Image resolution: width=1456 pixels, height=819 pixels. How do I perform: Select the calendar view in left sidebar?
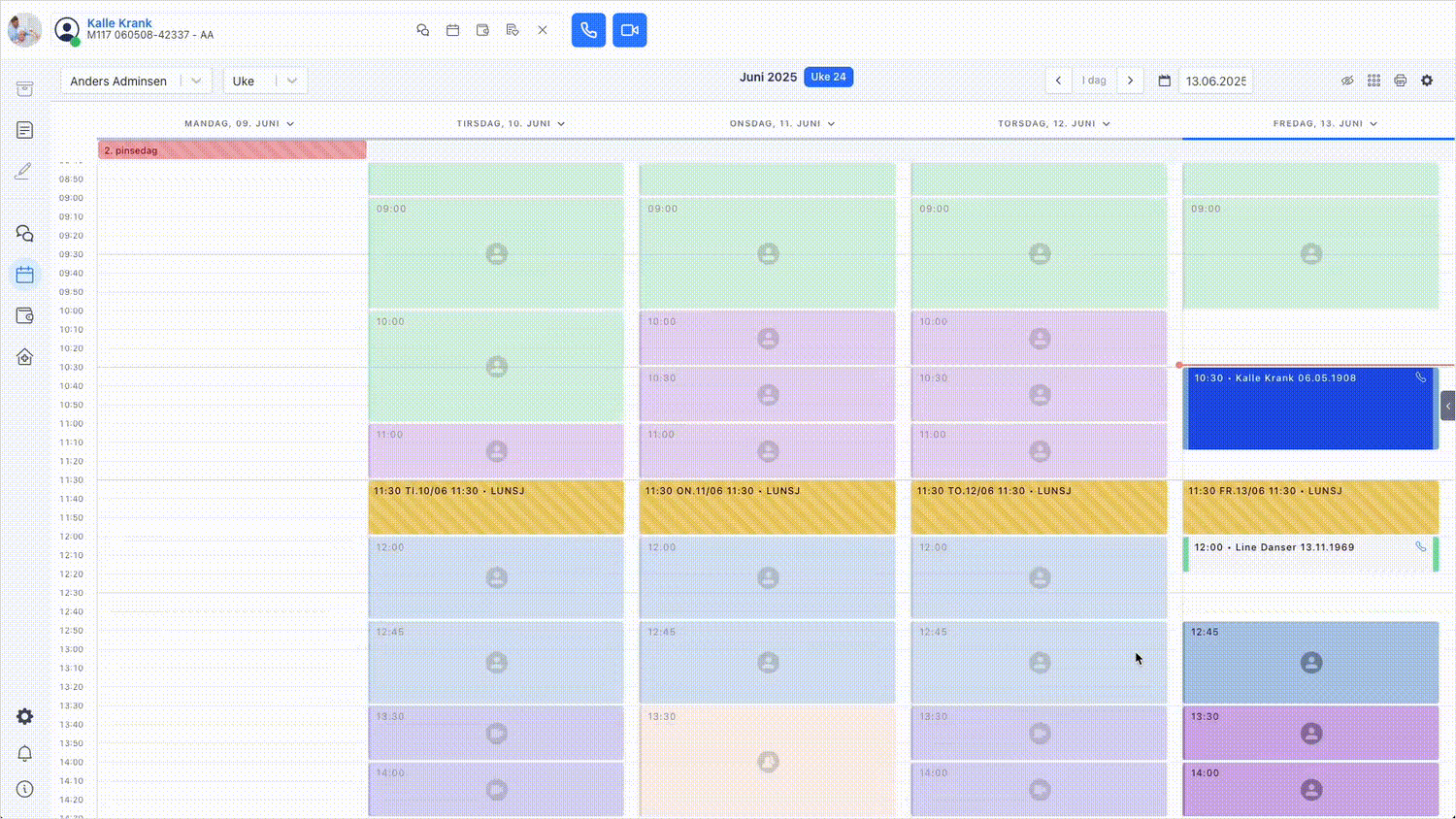[25, 276]
